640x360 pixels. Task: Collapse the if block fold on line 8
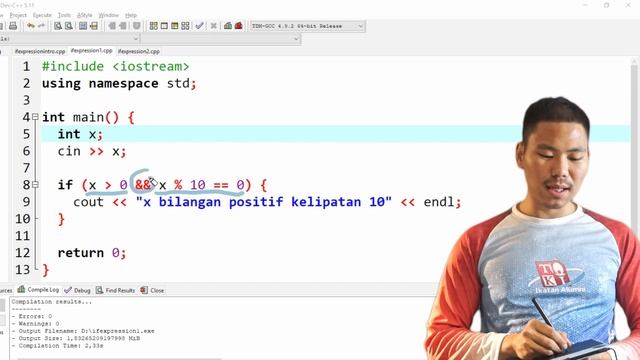click(x=36, y=185)
